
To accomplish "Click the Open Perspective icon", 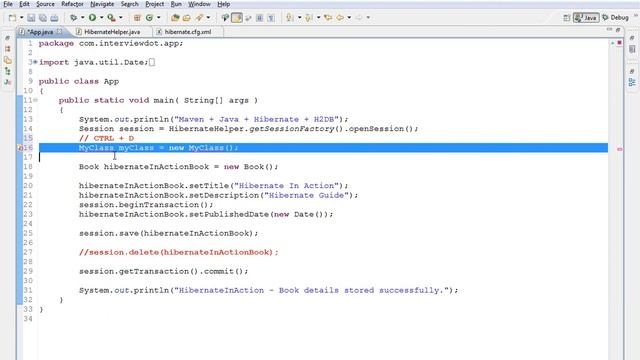I will 567,18.
